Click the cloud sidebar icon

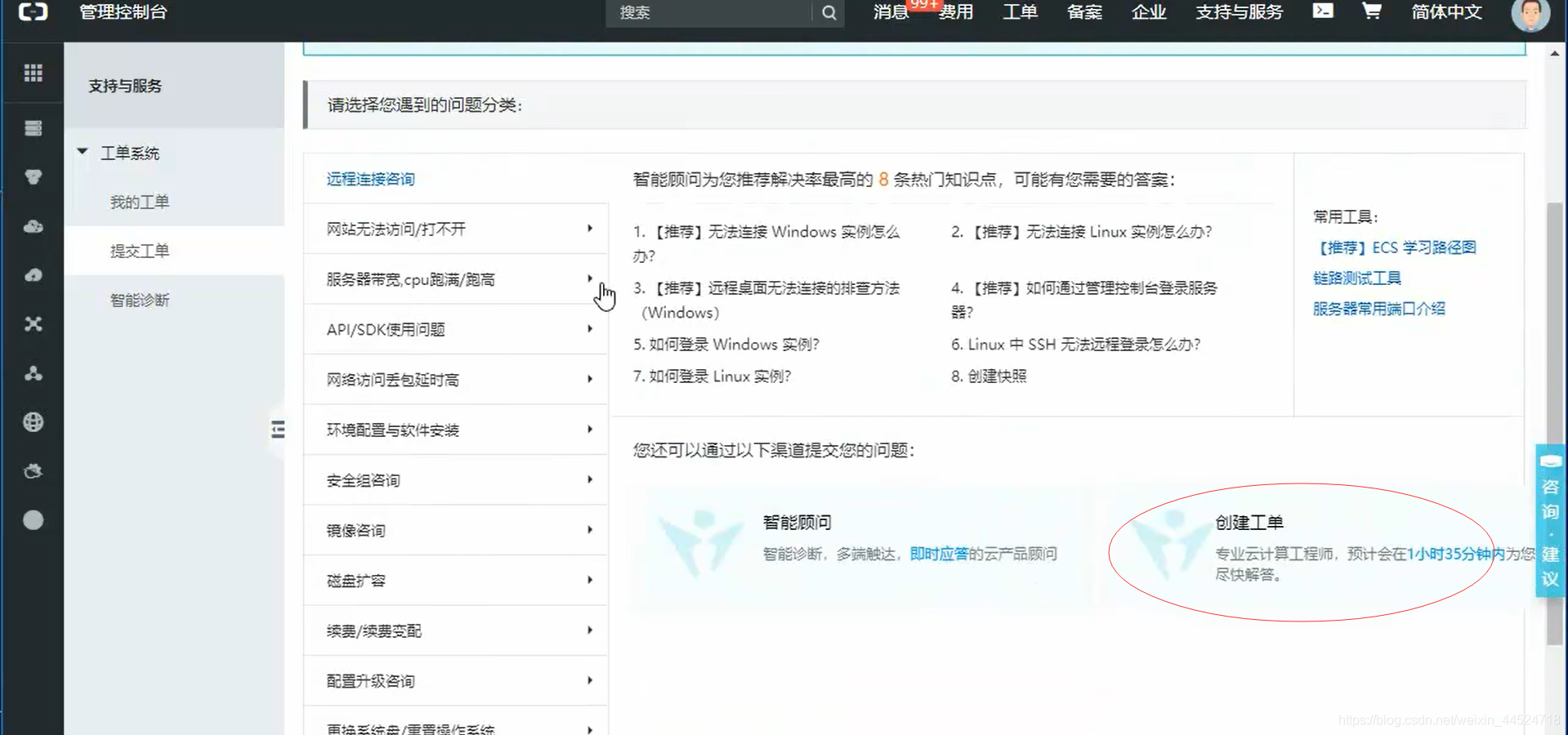pyautogui.click(x=33, y=226)
